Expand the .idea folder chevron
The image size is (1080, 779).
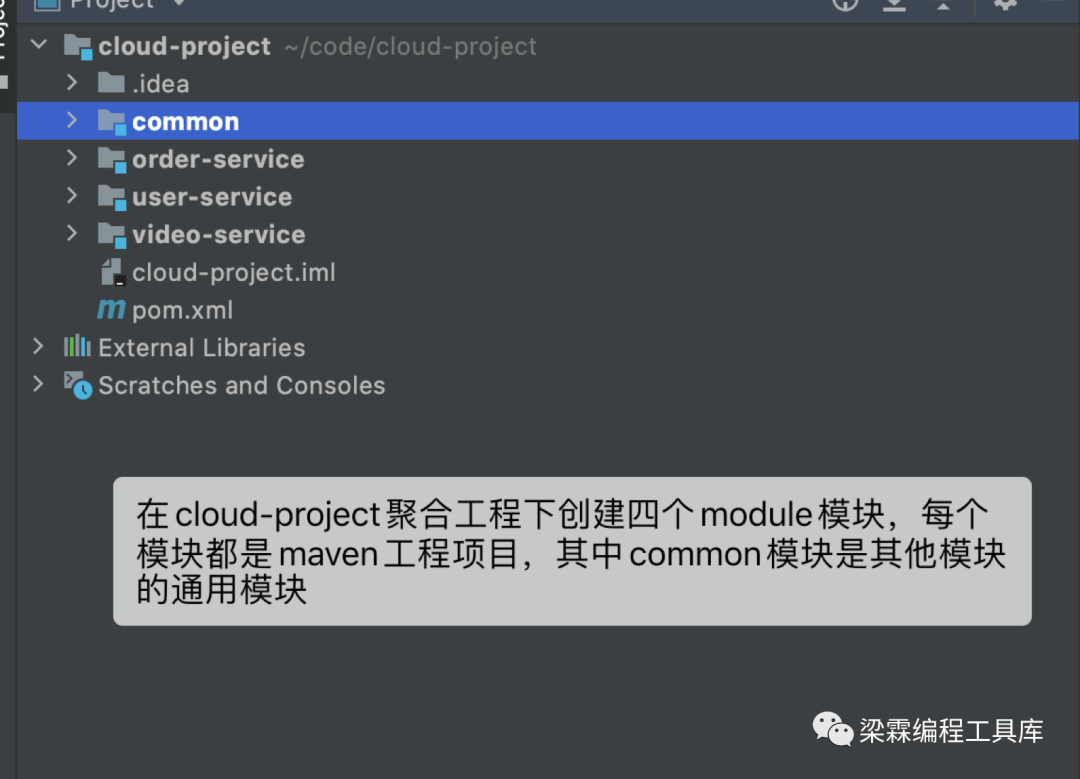point(72,83)
